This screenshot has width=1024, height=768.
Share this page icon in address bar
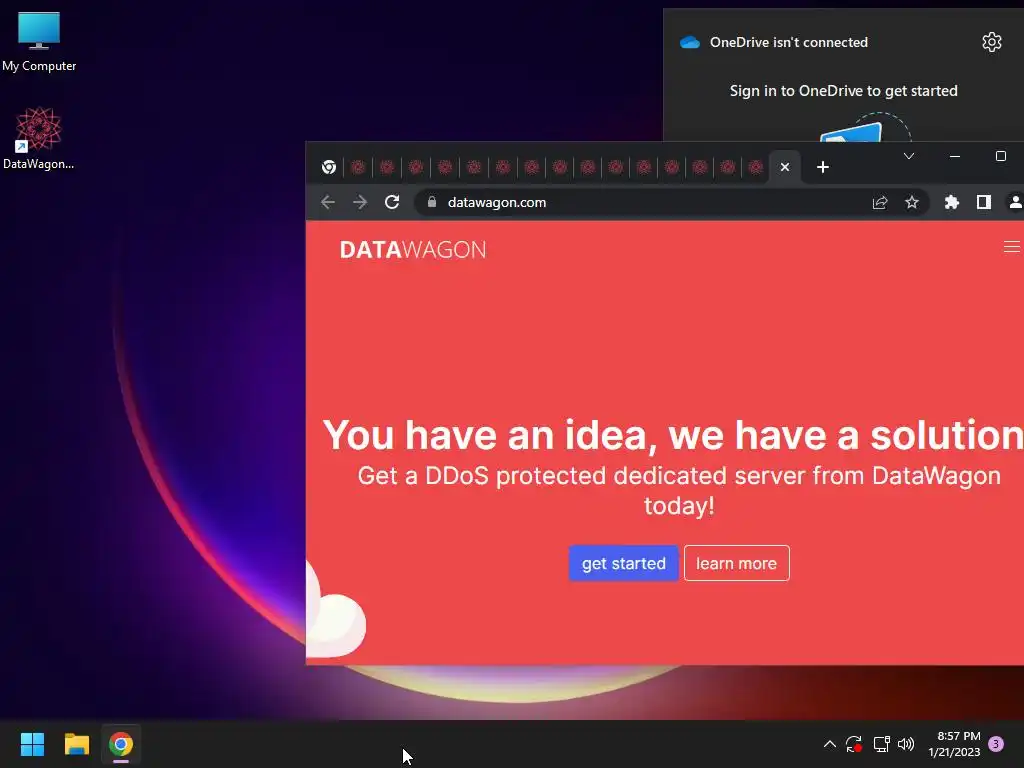tap(880, 202)
